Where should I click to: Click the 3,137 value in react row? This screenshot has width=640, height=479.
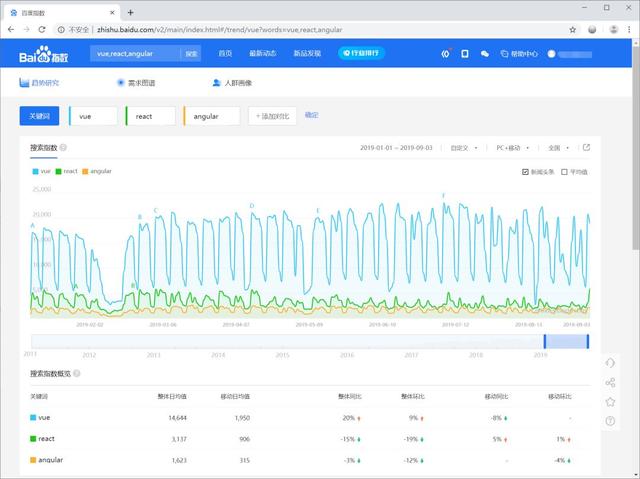[x=179, y=439]
